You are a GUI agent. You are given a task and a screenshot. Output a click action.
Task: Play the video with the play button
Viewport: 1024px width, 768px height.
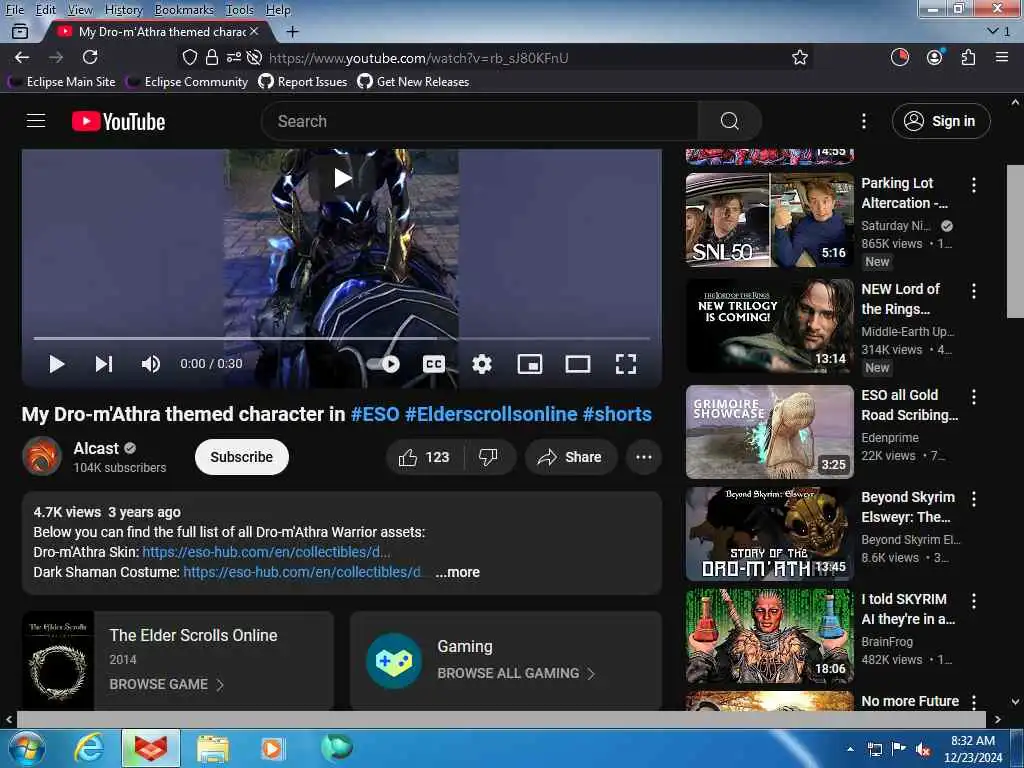57,364
